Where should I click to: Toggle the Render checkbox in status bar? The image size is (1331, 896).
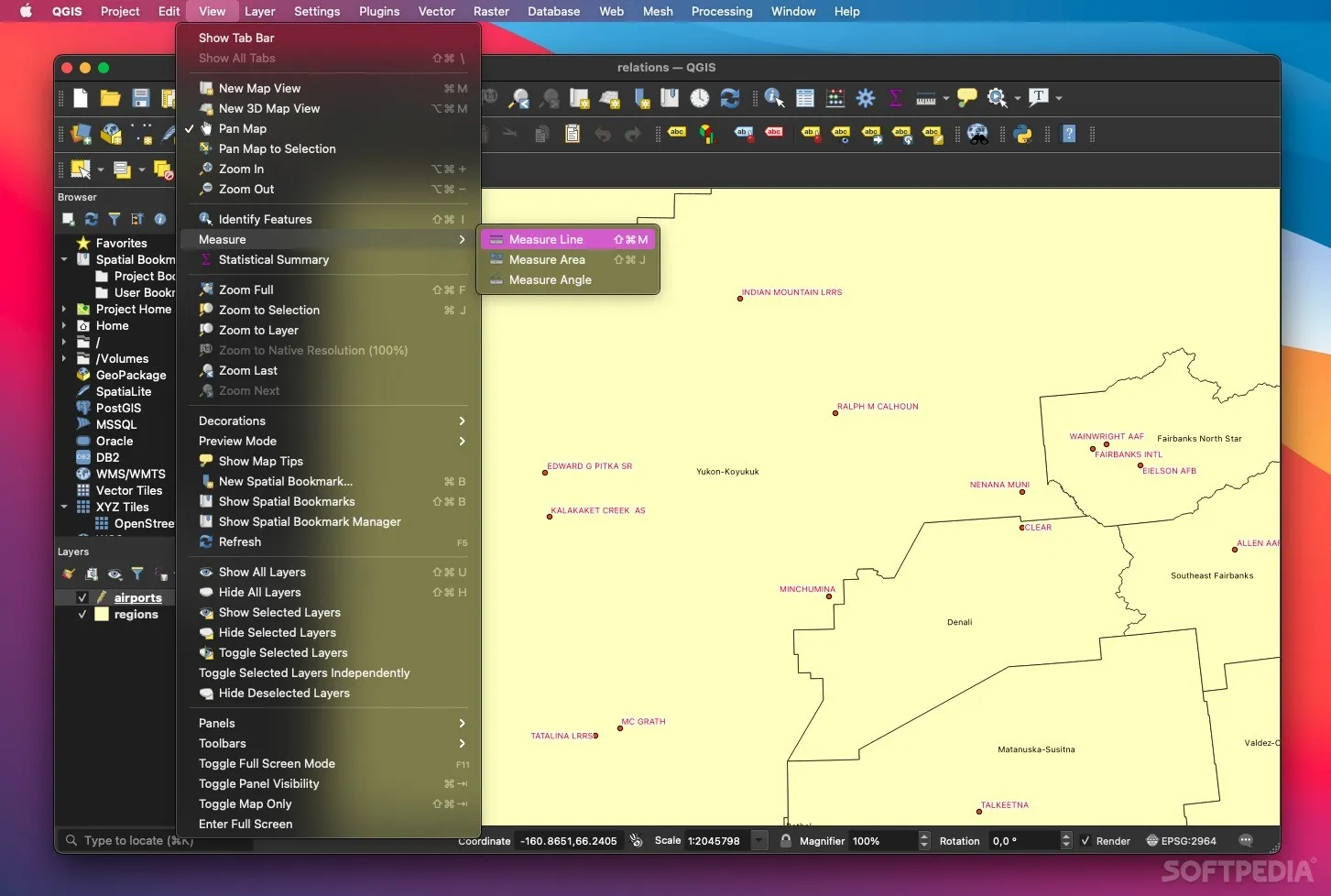[1086, 841]
